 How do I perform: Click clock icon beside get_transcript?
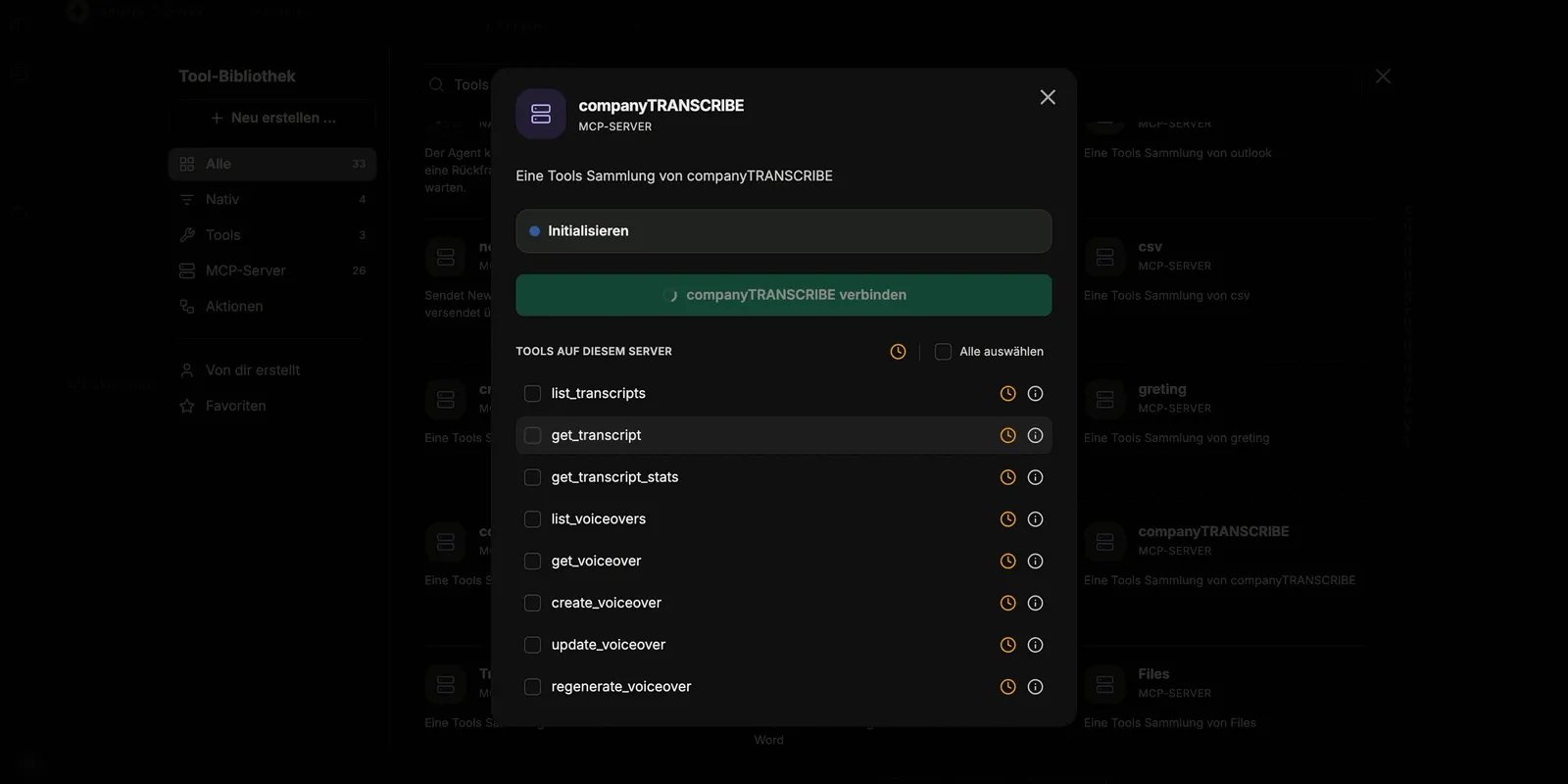(x=1007, y=435)
